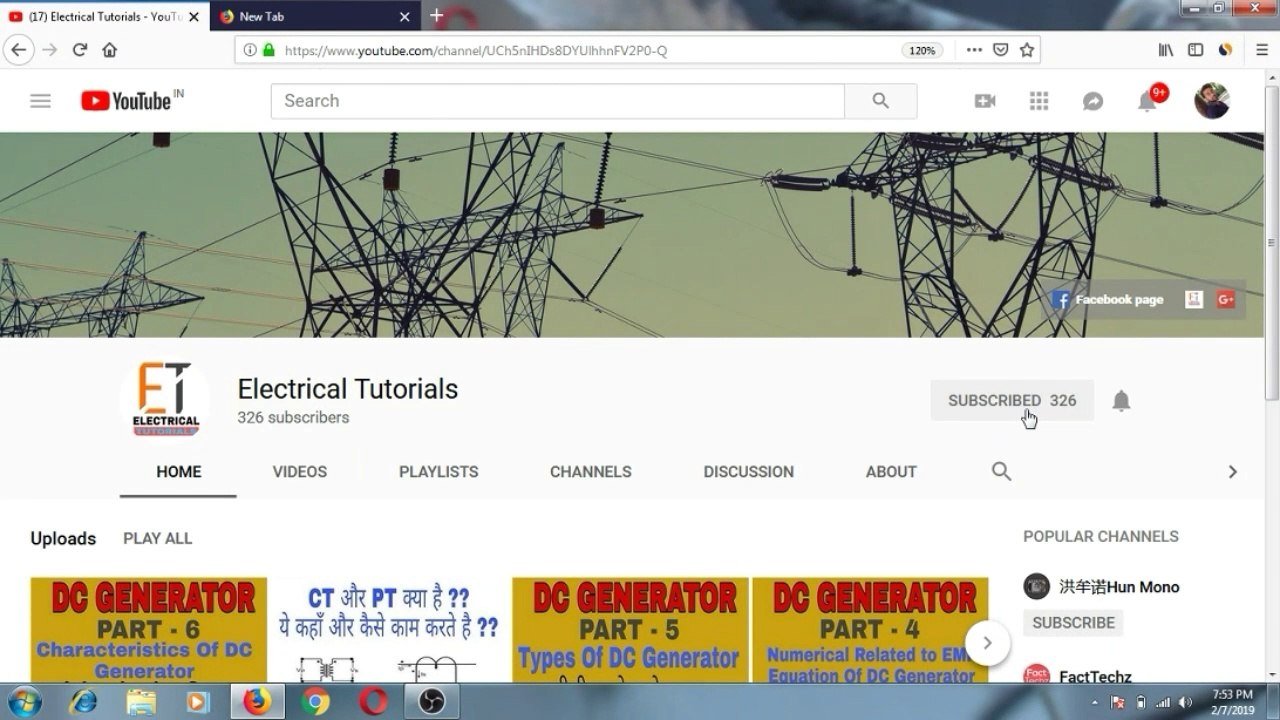Click the Google Plus banner icon
Image resolution: width=1280 pixels, height=720 pixels.
click(x=1226, y=299)
